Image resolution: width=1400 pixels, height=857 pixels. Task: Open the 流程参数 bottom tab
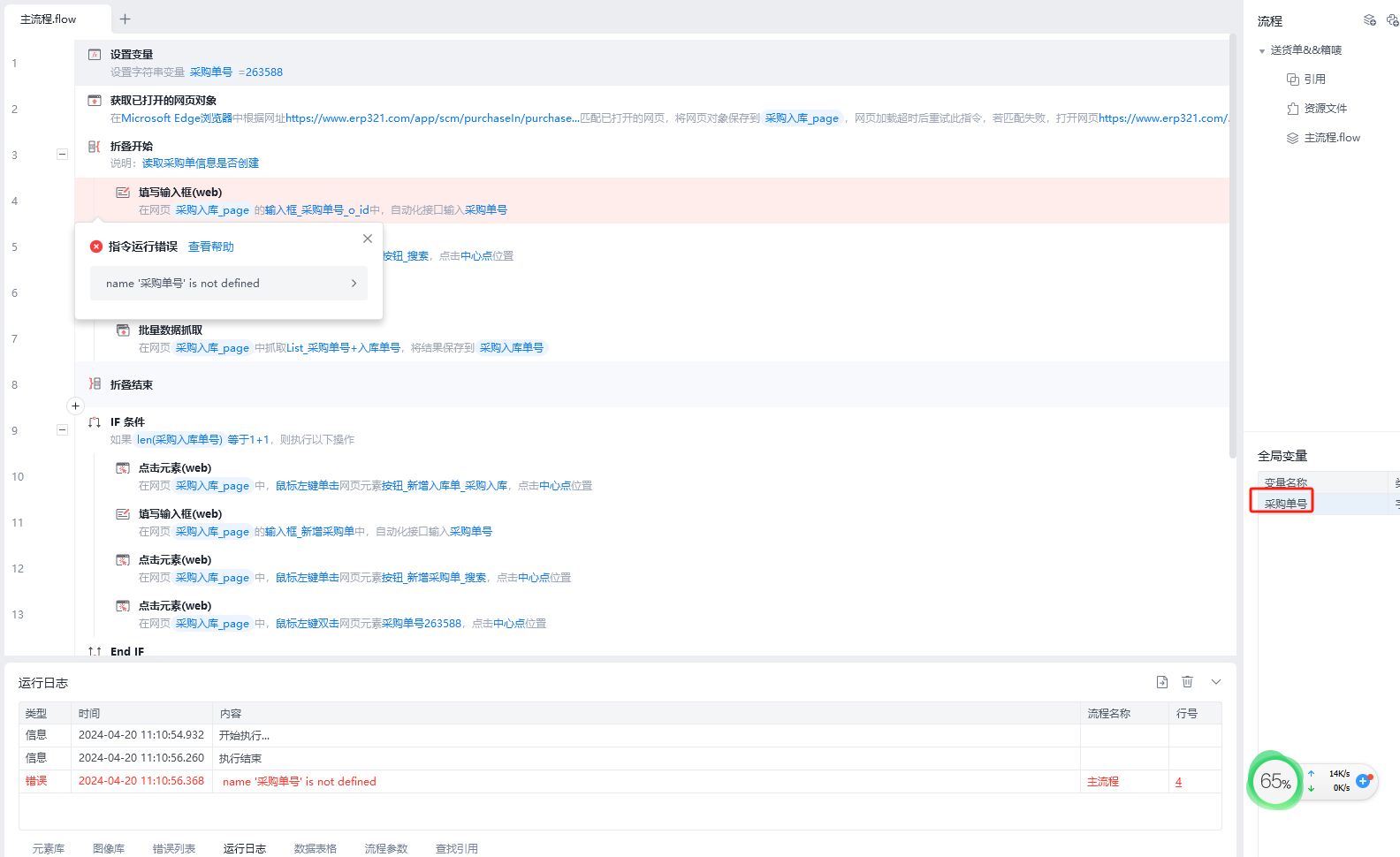[386, 848]
